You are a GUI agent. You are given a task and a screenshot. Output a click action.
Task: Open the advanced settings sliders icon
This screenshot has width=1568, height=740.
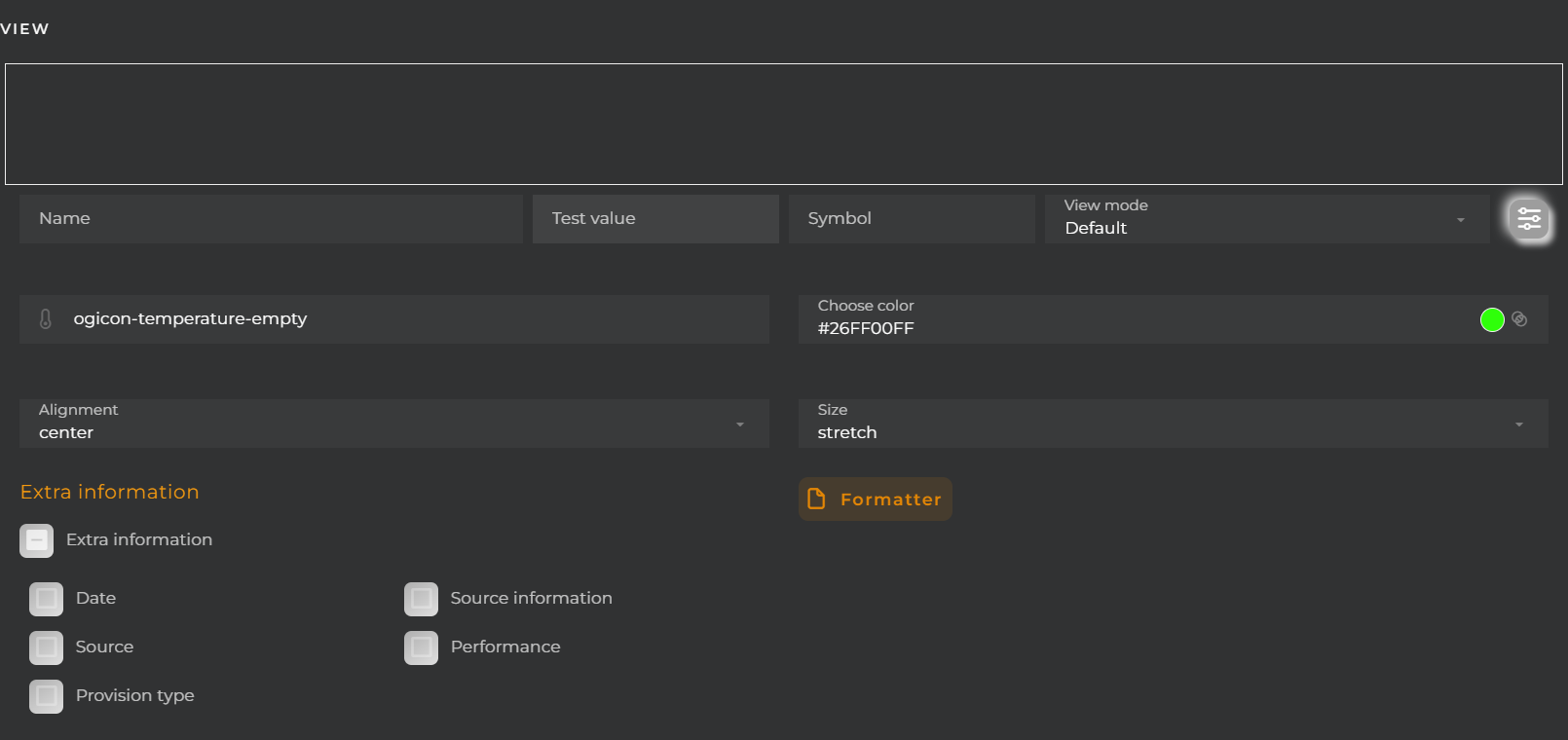(1529, 219)
